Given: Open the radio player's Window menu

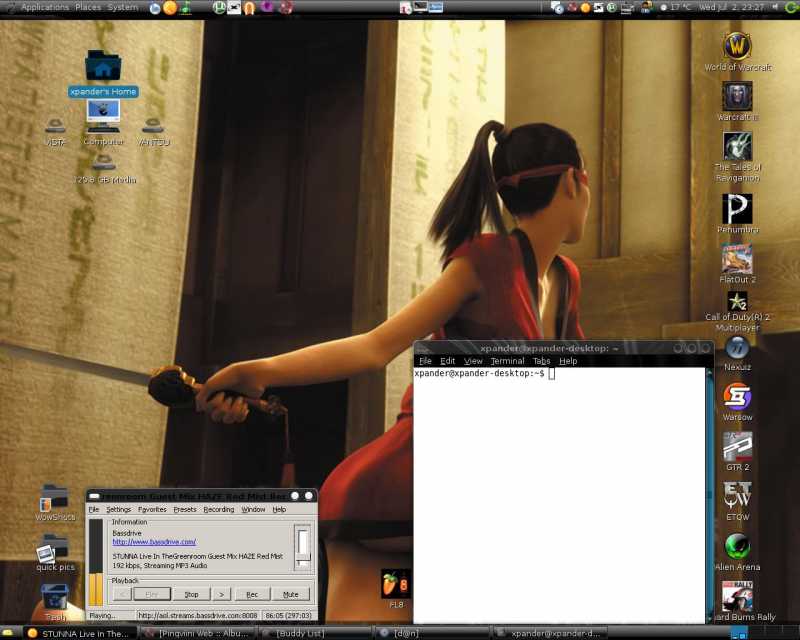Looking at the screenshot, I should pyautogui.click(x=253, y=509).
